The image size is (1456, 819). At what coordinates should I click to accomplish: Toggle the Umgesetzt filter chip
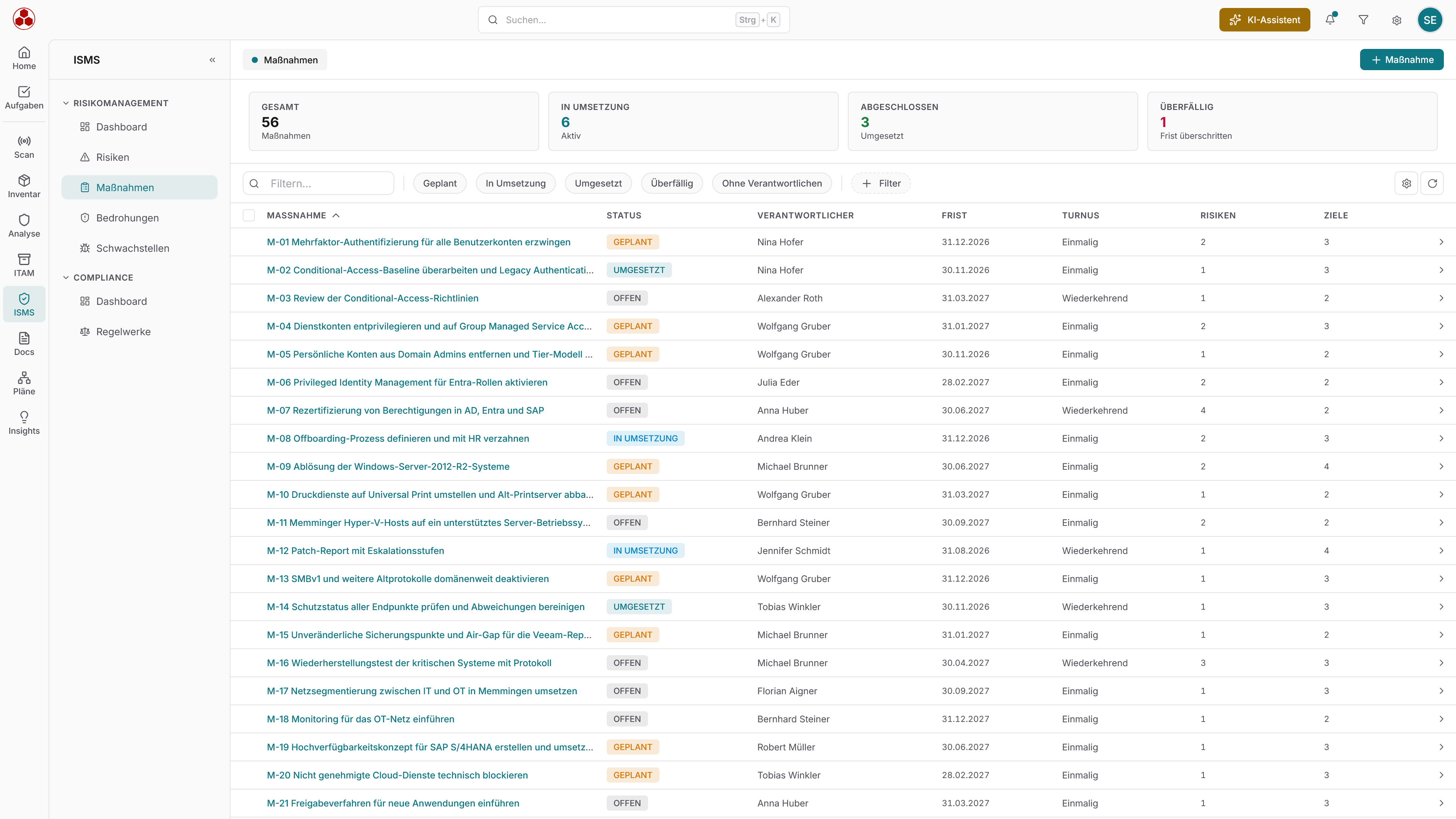[598, 183]
